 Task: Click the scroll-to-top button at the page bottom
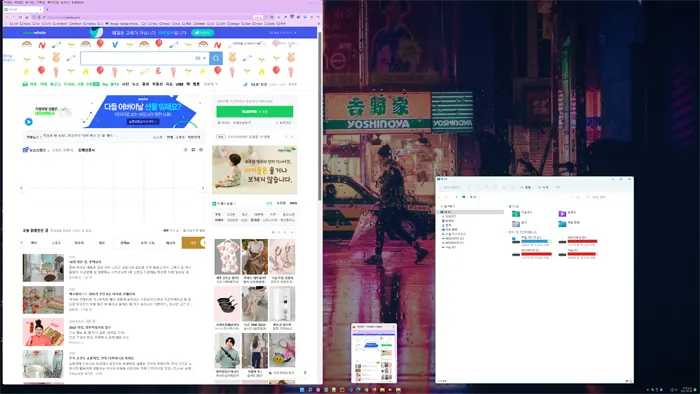click(x=305, y=373)
